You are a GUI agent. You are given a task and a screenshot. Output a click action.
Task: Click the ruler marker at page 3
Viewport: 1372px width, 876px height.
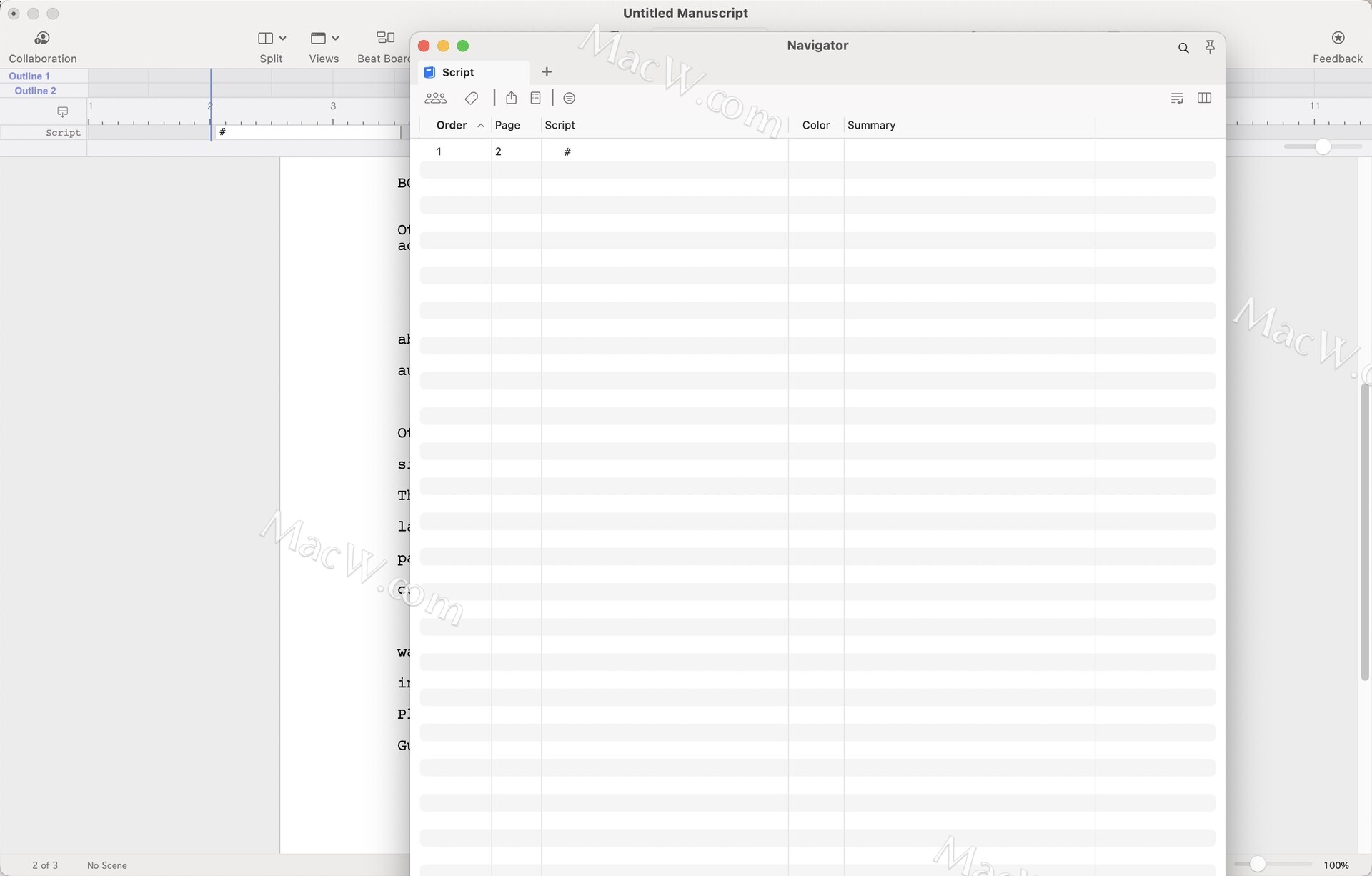tap(333, 106)
